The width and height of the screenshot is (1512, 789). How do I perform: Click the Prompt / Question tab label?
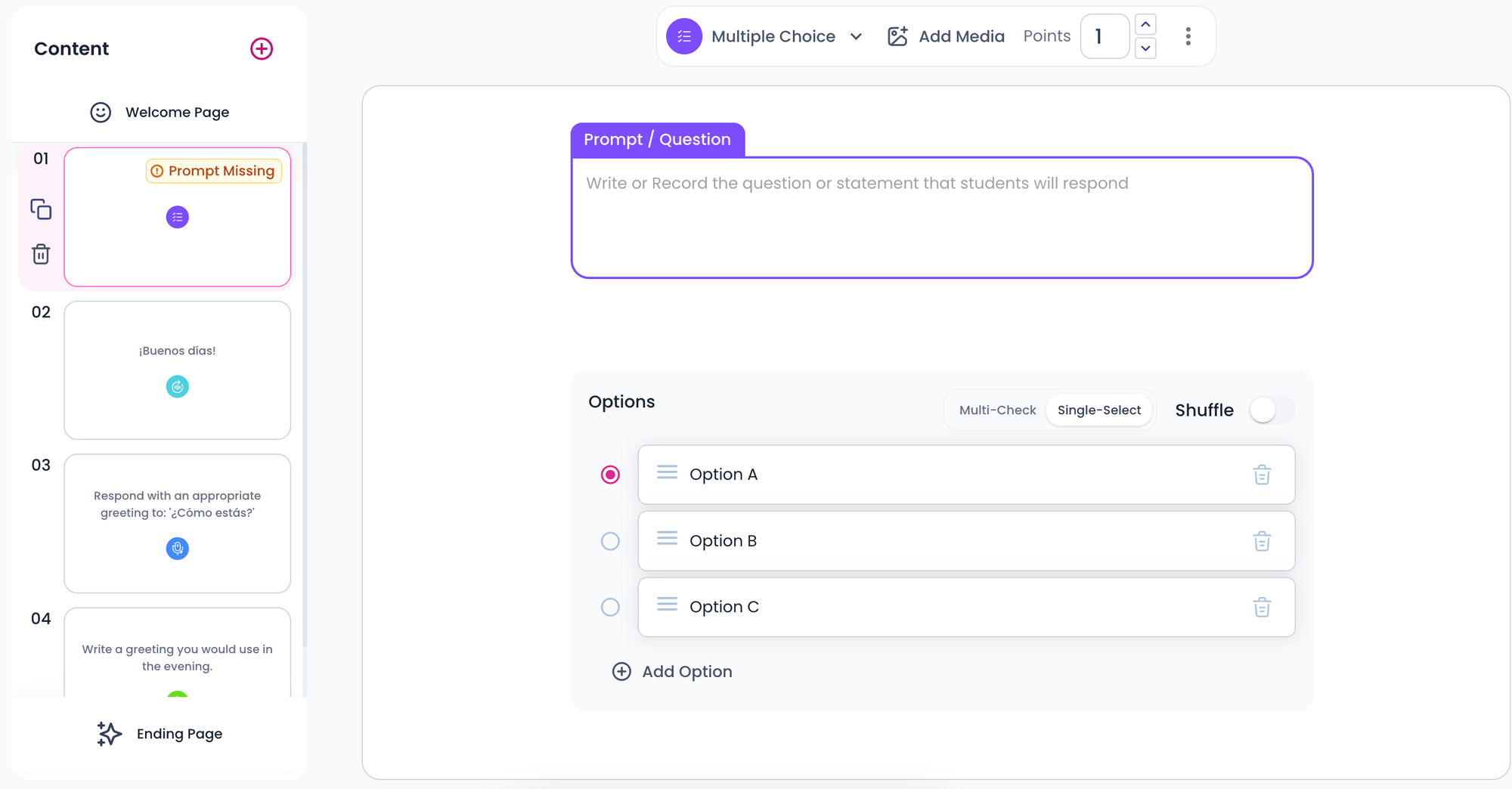click(x=657, y=140)
